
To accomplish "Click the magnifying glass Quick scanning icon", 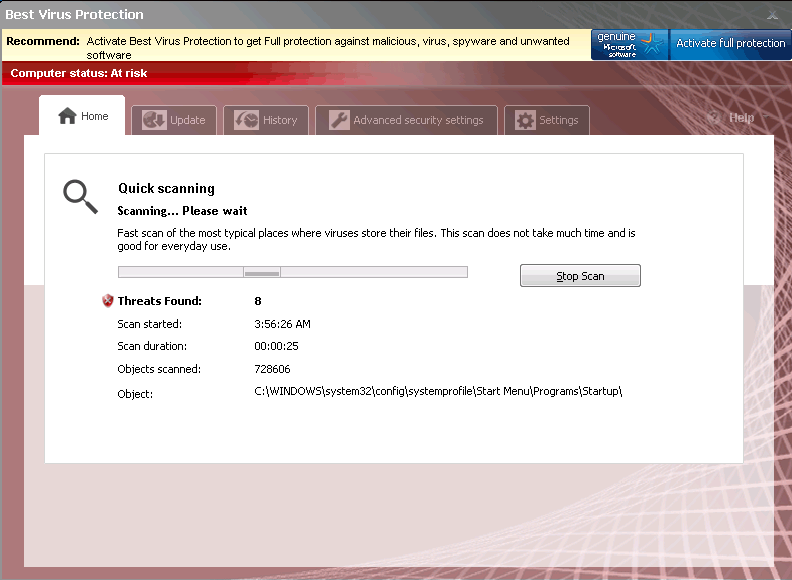I will (80, 196).
